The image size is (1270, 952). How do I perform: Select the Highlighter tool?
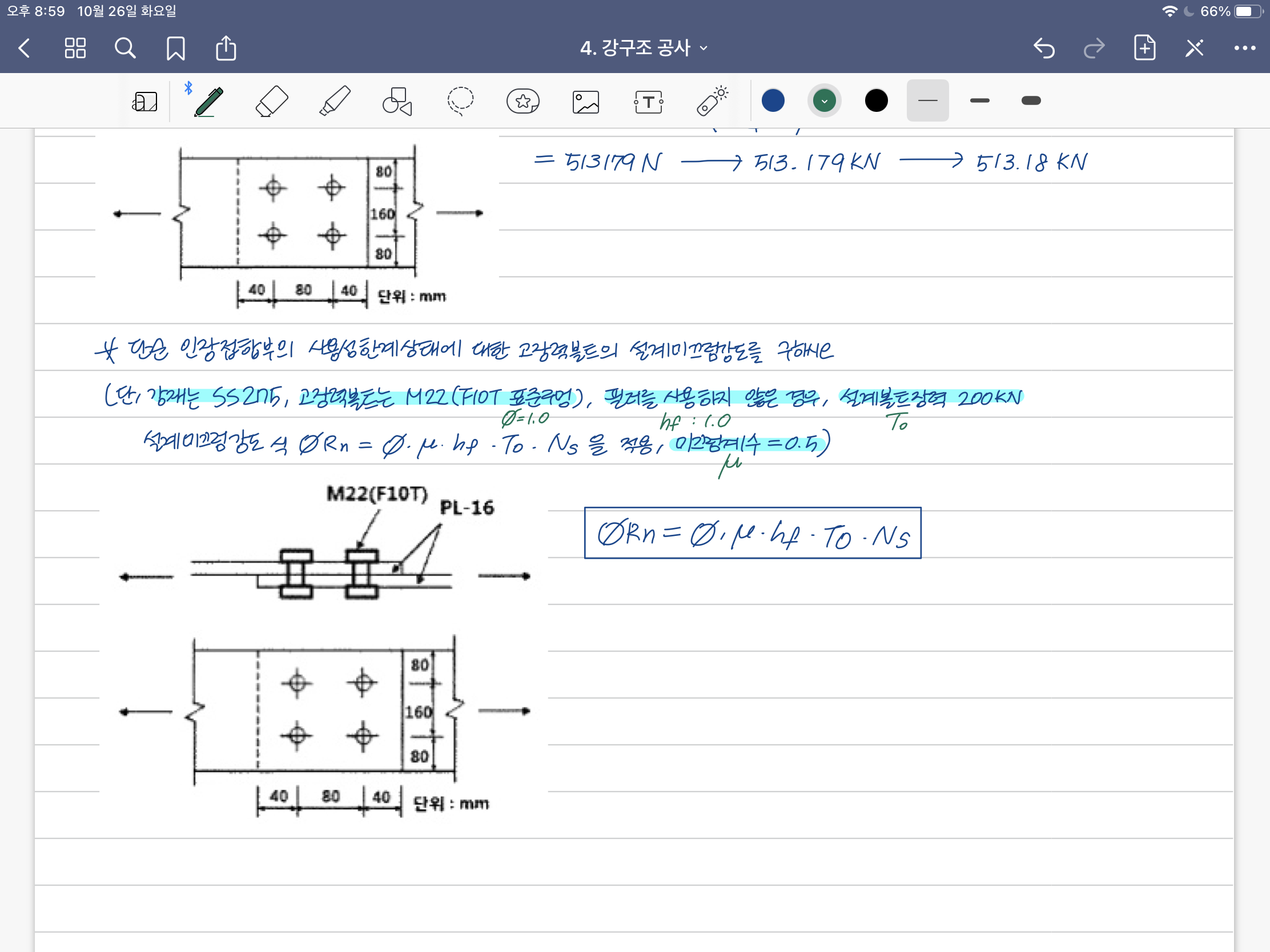[x=335, y=102]
